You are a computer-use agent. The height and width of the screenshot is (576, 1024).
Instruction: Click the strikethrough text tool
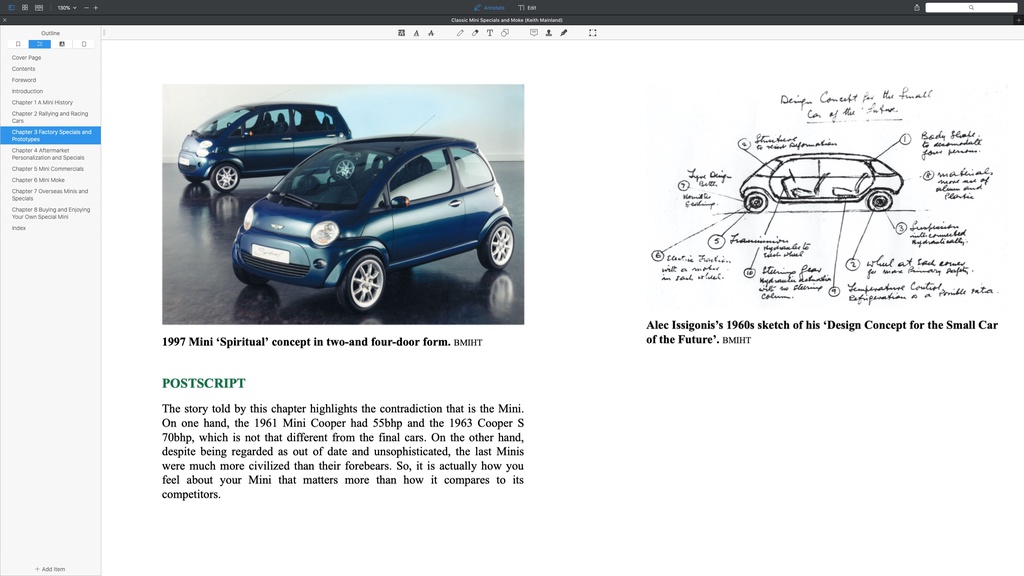431,33
